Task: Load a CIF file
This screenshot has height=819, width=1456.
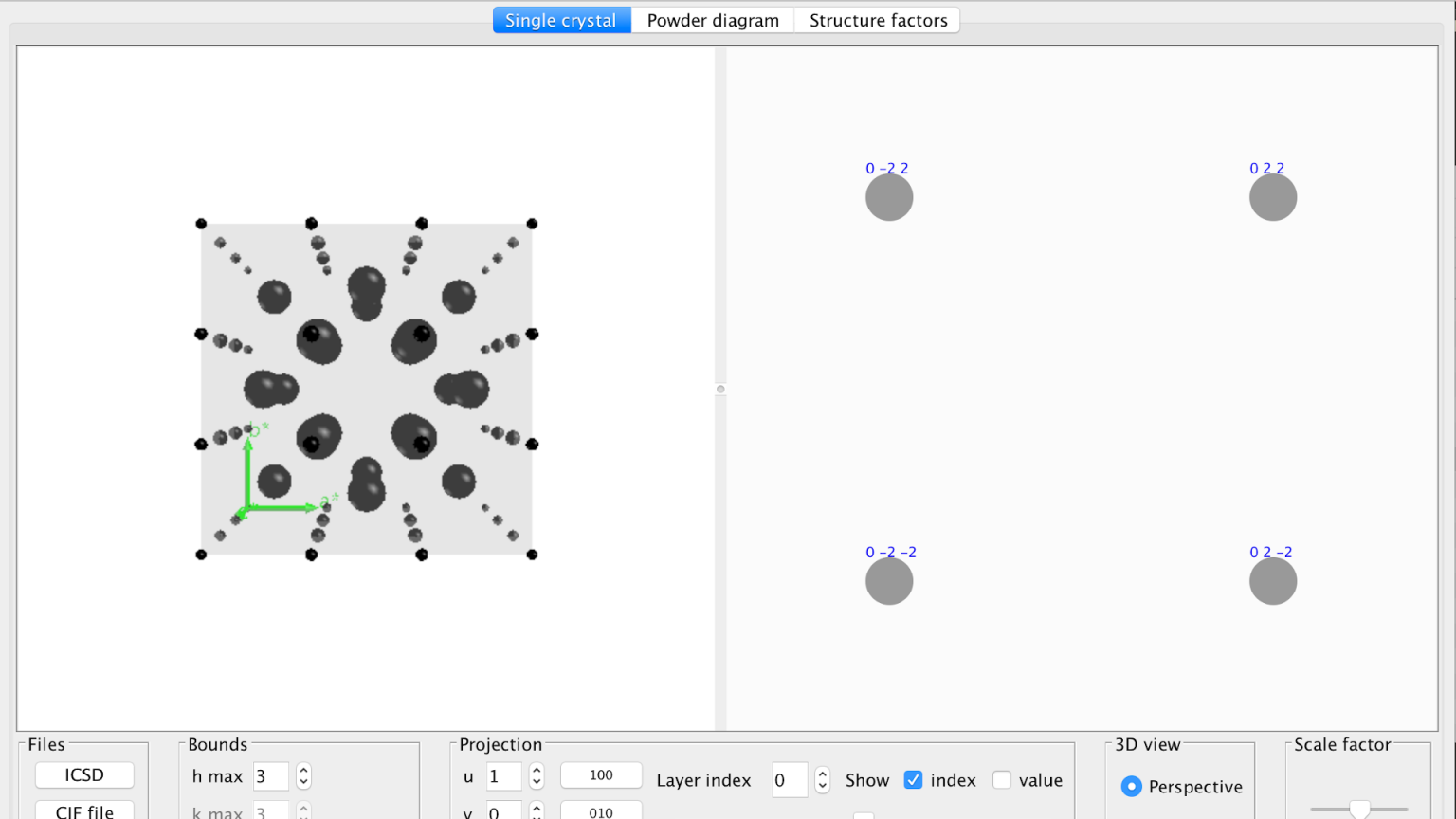Action: pos(83,810)
